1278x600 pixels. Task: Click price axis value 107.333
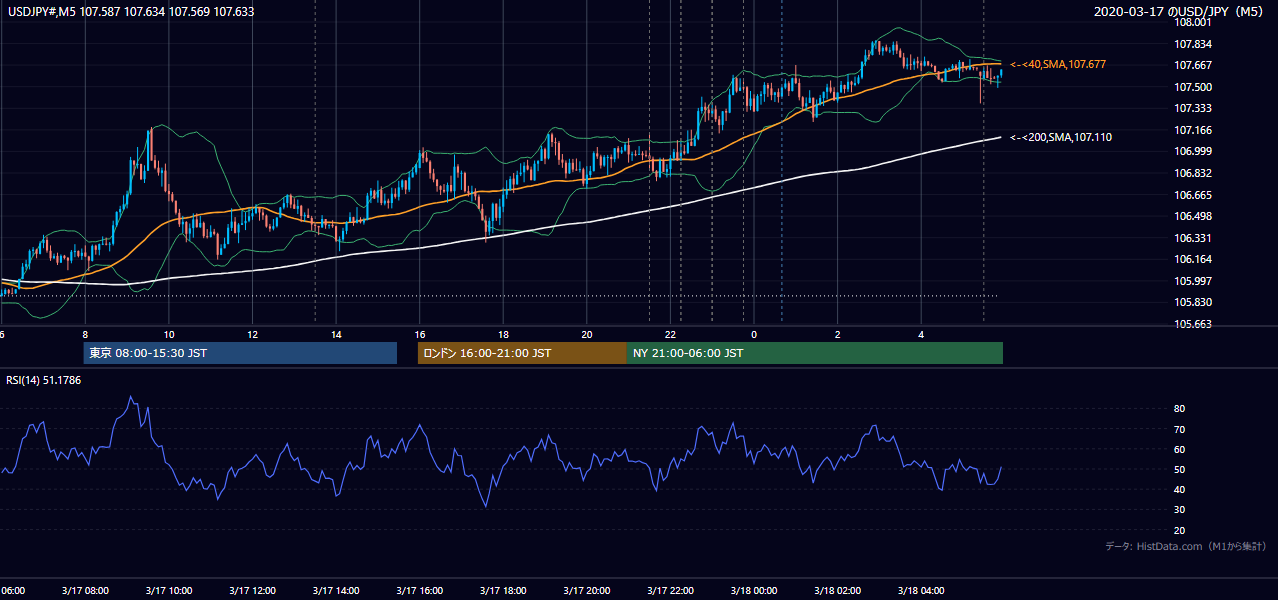[x=1193, y=108]
